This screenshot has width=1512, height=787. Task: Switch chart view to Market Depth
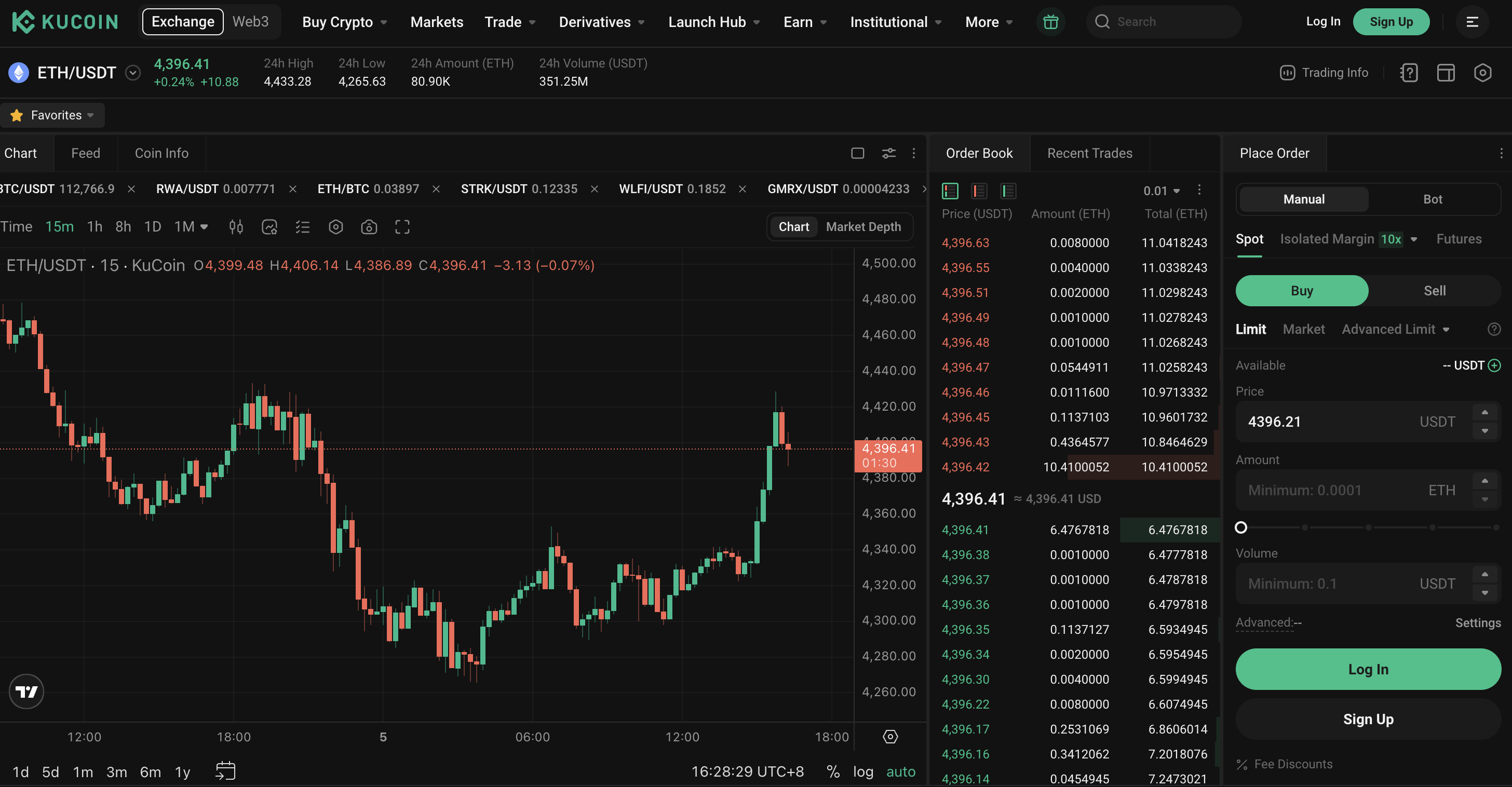tap(863, 226)
